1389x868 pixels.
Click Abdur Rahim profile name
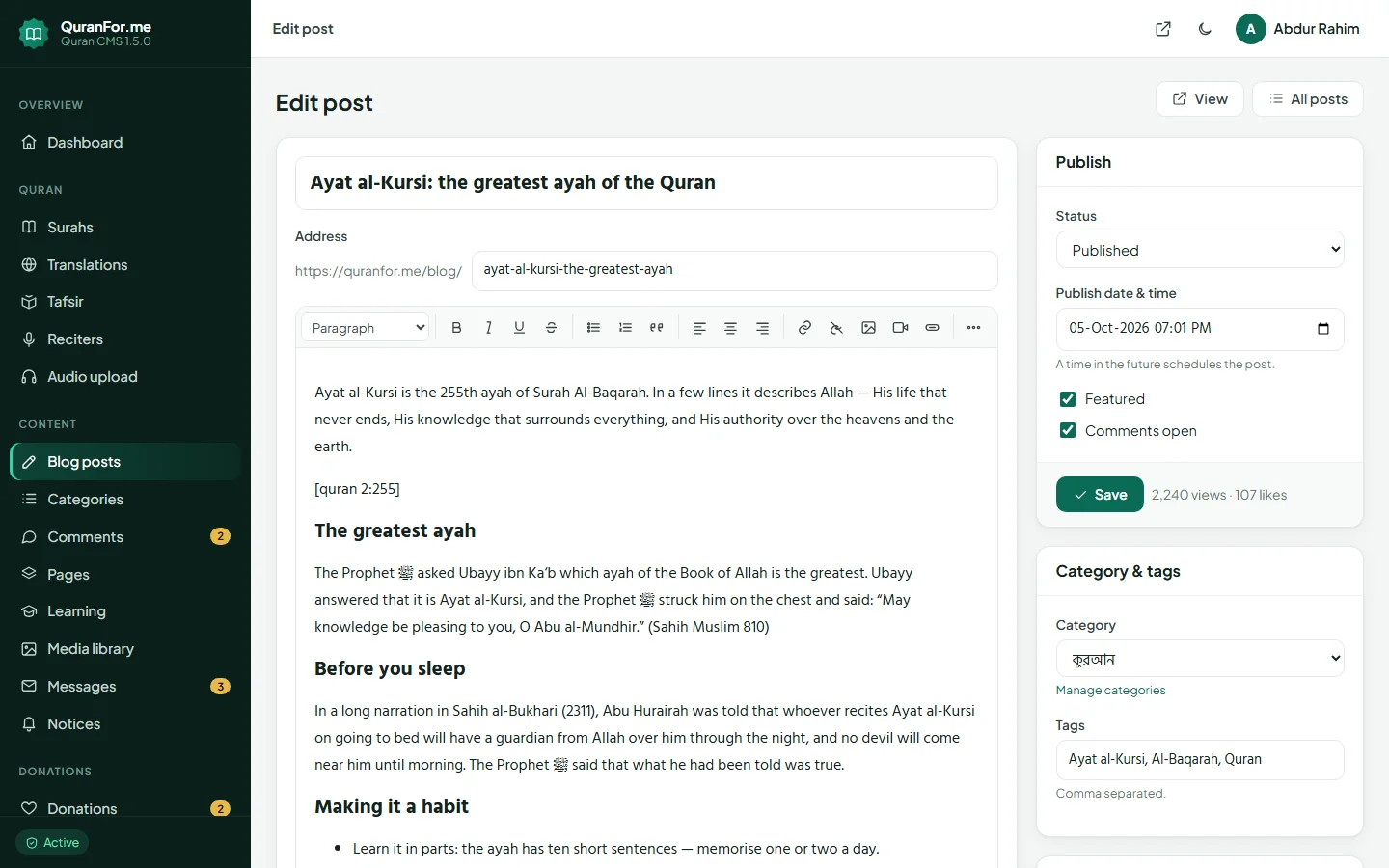(x=1317, y=29)
